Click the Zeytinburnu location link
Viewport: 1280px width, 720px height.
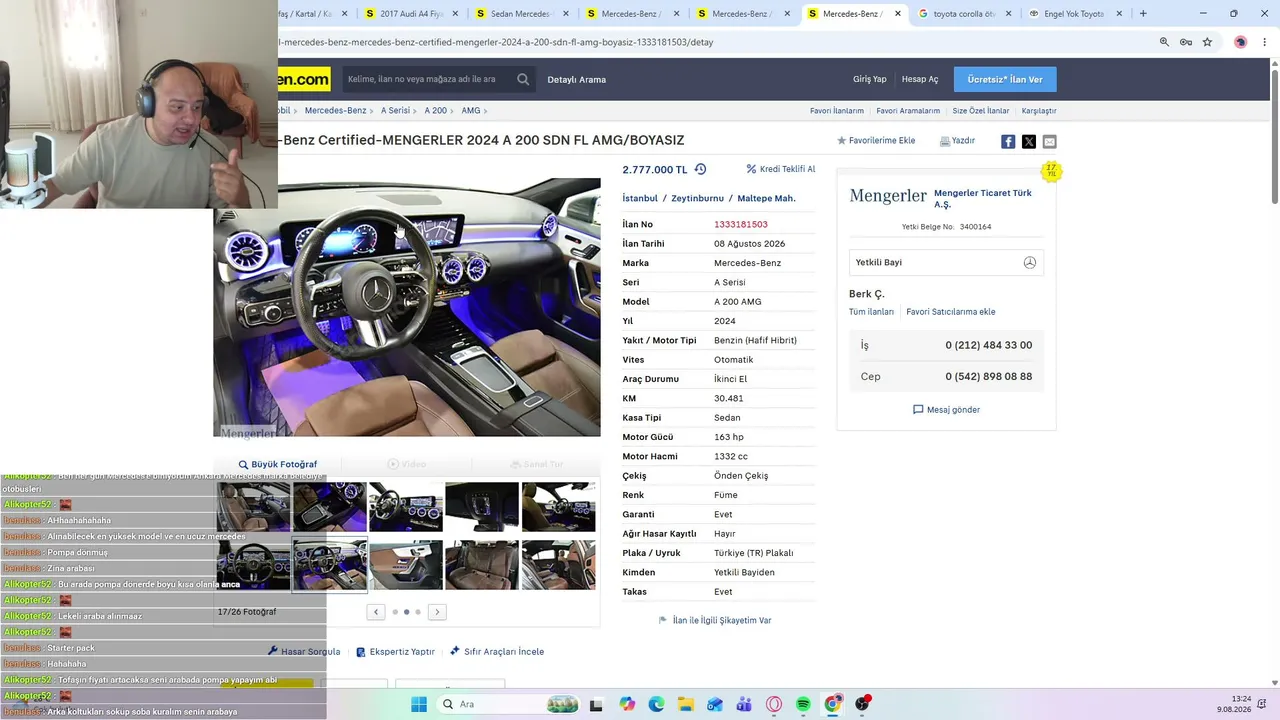(696, 198)
